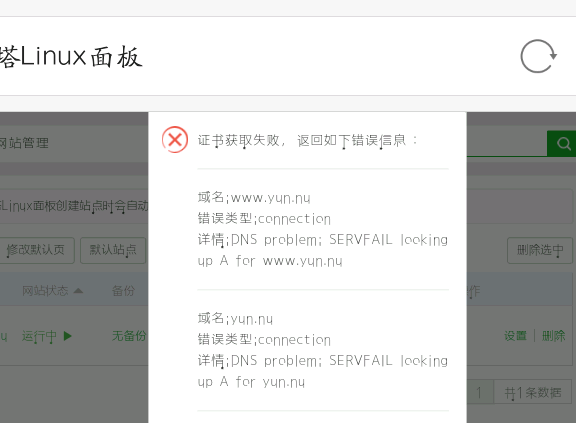Image resolution: width=576 pixels, height=423 pixels.
Task: Click the green search icon button
Action: 562,144
